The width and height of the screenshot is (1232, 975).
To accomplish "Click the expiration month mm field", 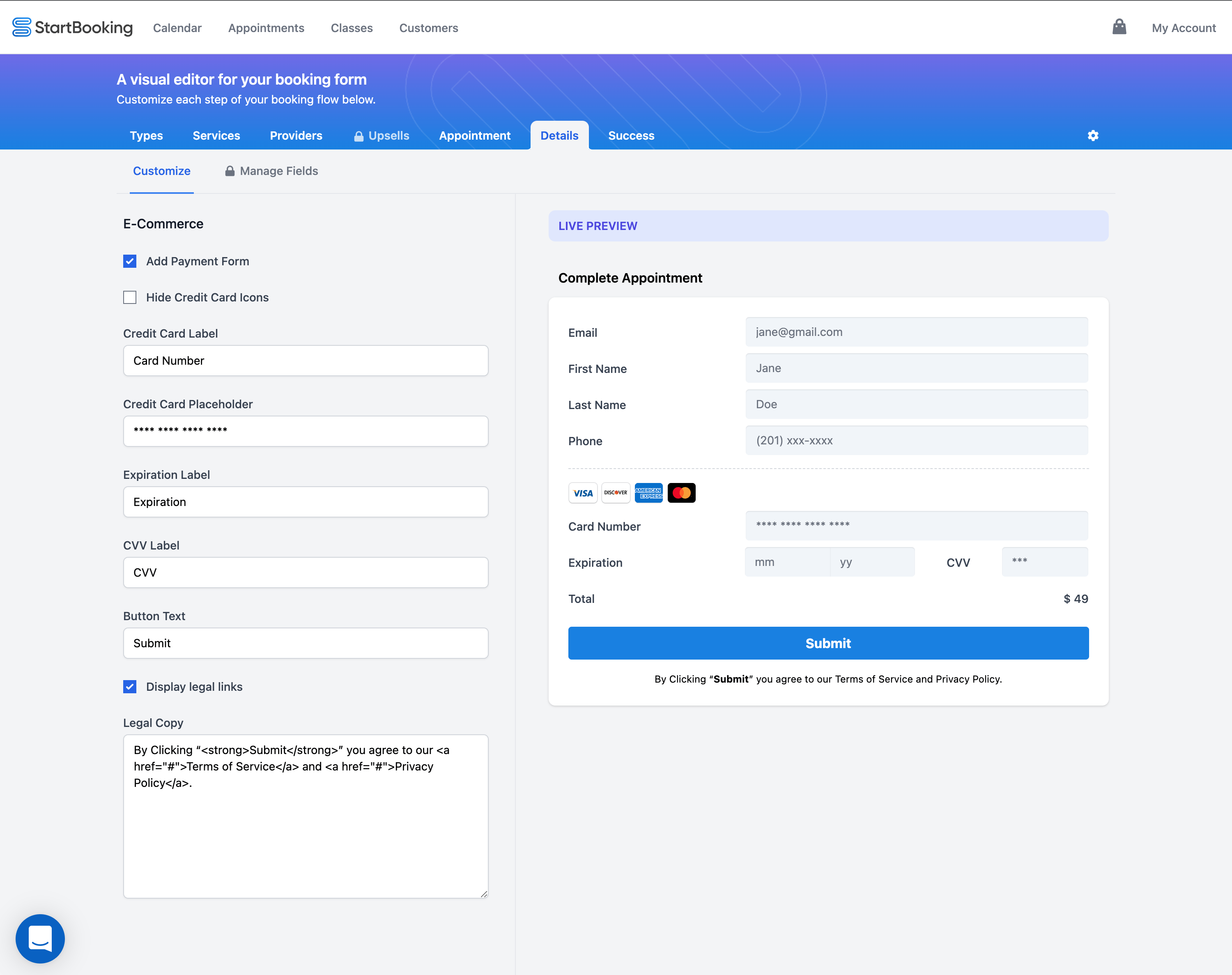I will 788,562.
